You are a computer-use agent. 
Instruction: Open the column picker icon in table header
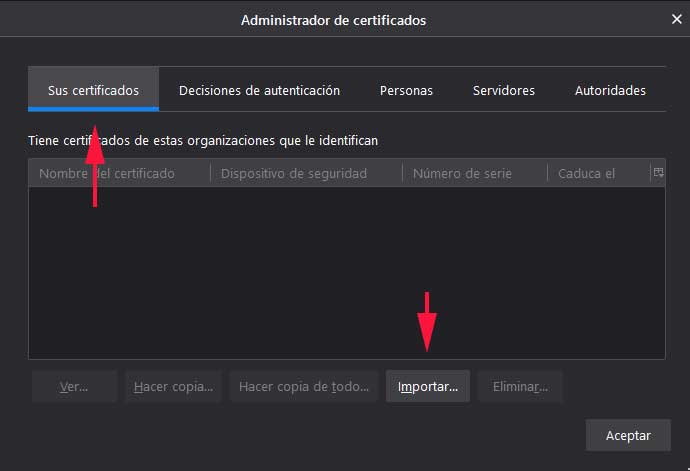(x=658, y=173)
